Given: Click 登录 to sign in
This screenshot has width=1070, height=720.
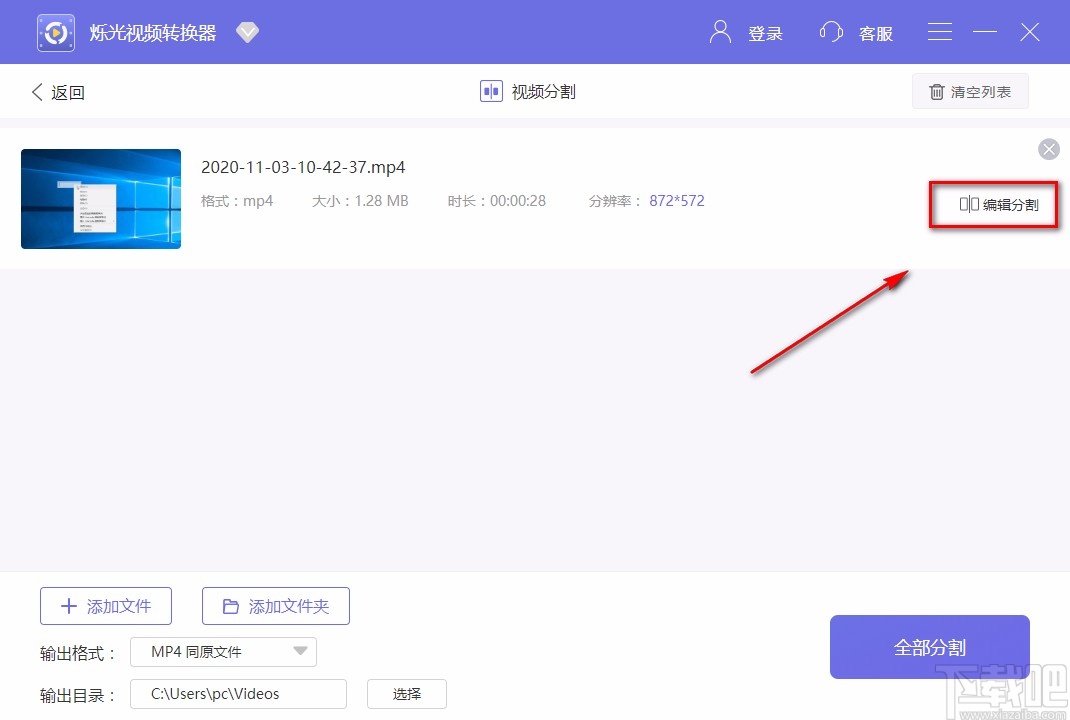Looking at the screenshot, I should tap(766, 33).
